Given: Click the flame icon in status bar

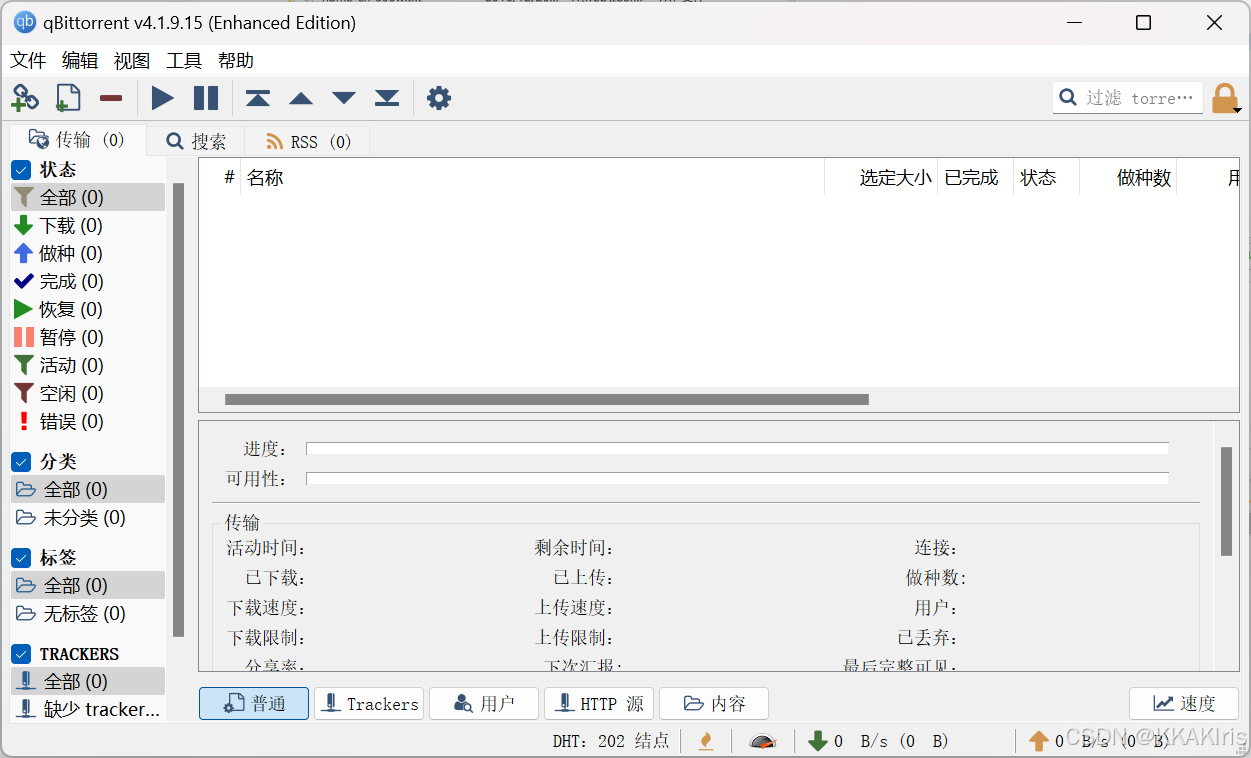Looking at the screenshot, I should tap(706, 741).
